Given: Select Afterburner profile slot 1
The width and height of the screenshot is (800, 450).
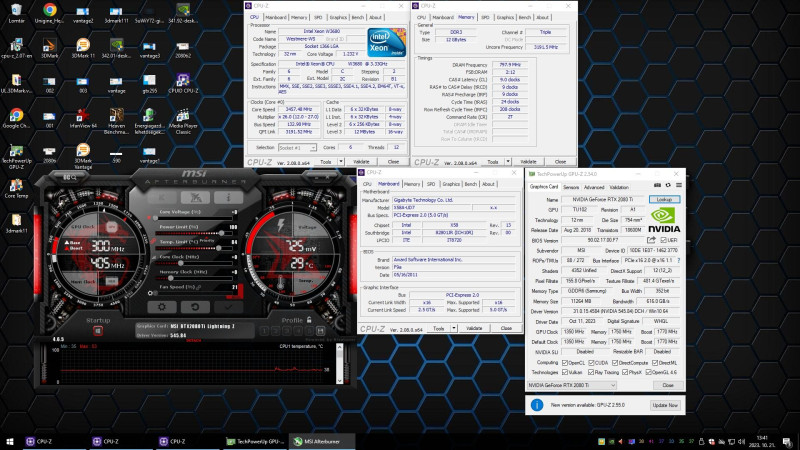Looking at the screenshot, I should click(264, 331).
